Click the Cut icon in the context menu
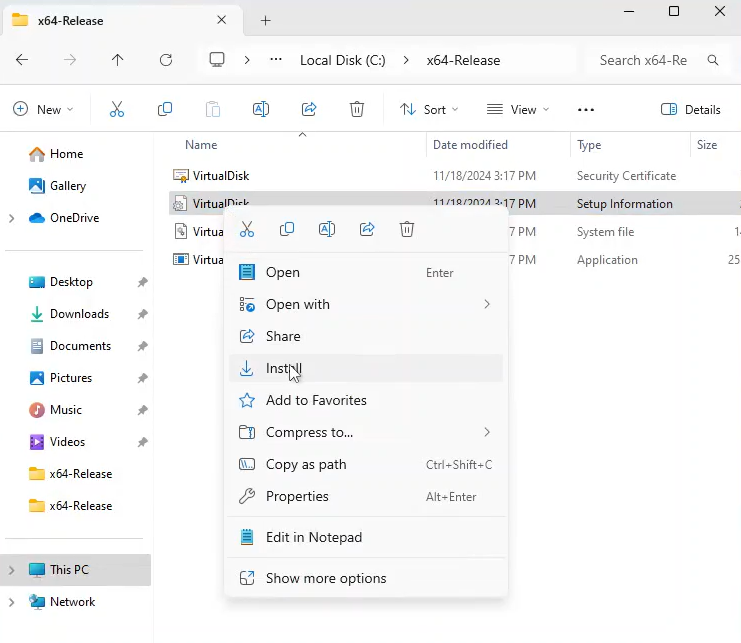This screenshot has width=741, height=643. click(247, 230)
